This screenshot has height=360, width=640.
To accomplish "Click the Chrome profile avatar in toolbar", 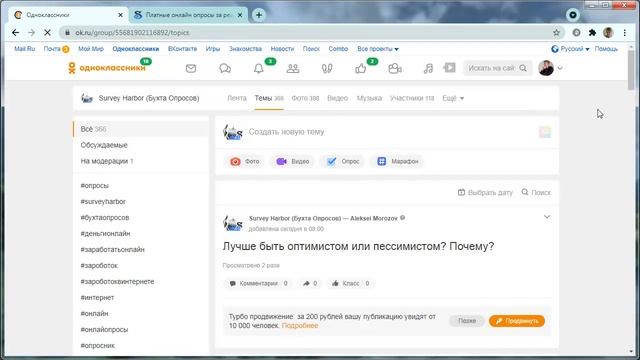I will [608, 33].
